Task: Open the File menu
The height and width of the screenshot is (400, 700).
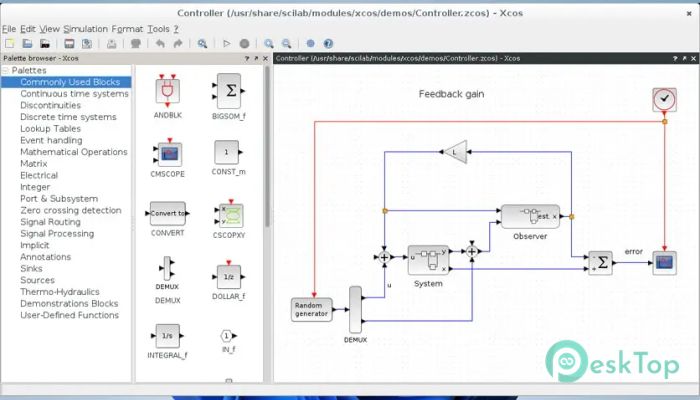Action: click(x=9, y=29)
